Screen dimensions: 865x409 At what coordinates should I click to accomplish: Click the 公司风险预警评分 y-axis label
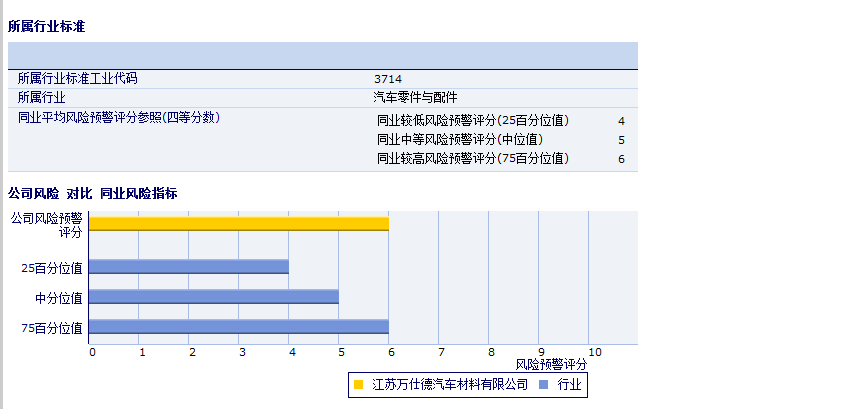point(46,224)
